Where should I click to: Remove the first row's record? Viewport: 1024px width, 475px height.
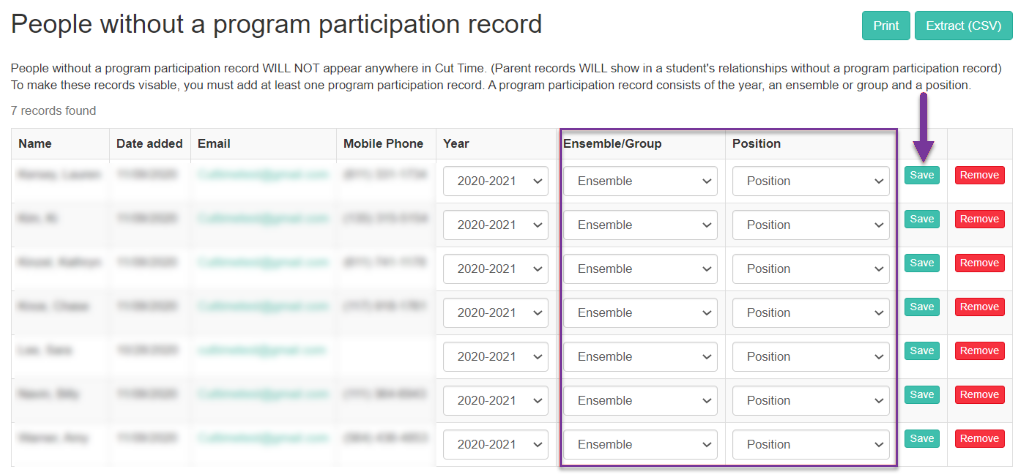(x=980, y=175)
